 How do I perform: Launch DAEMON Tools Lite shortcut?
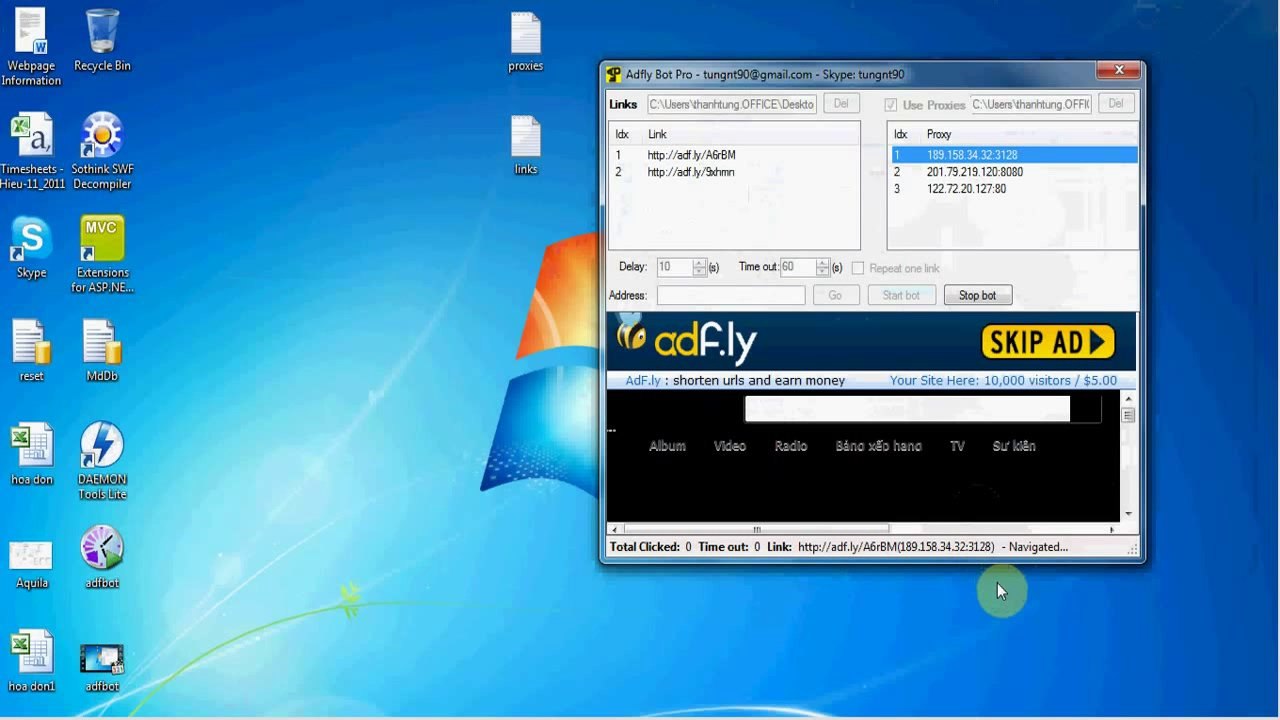[x=102, y=460]
